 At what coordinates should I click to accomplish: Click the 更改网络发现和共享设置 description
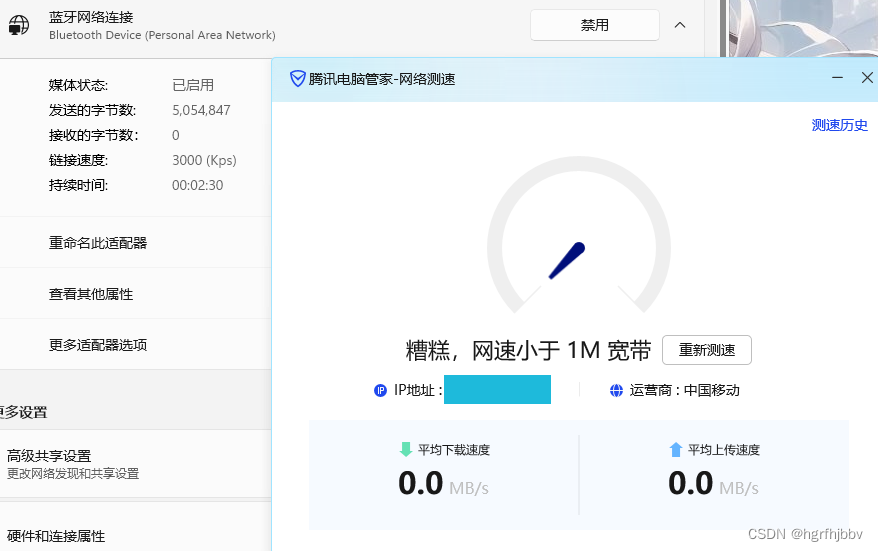(x=73, y=474)
